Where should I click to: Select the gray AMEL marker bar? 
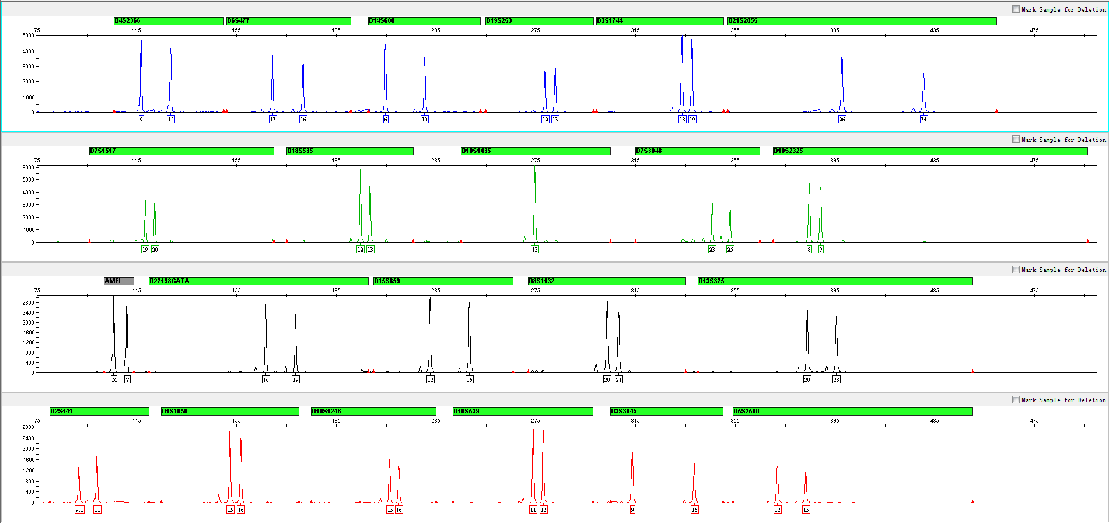(119, 281)
